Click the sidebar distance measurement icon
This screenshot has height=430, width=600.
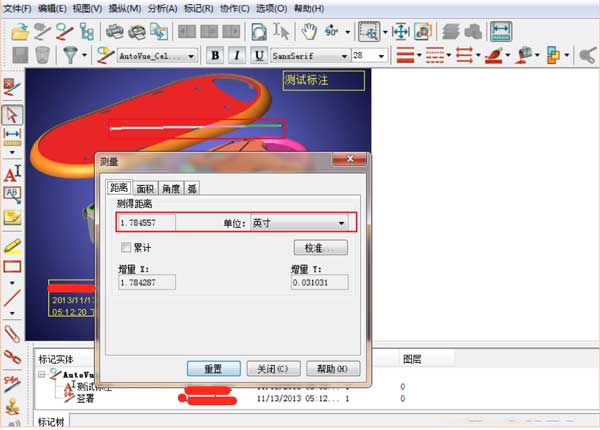12,137
